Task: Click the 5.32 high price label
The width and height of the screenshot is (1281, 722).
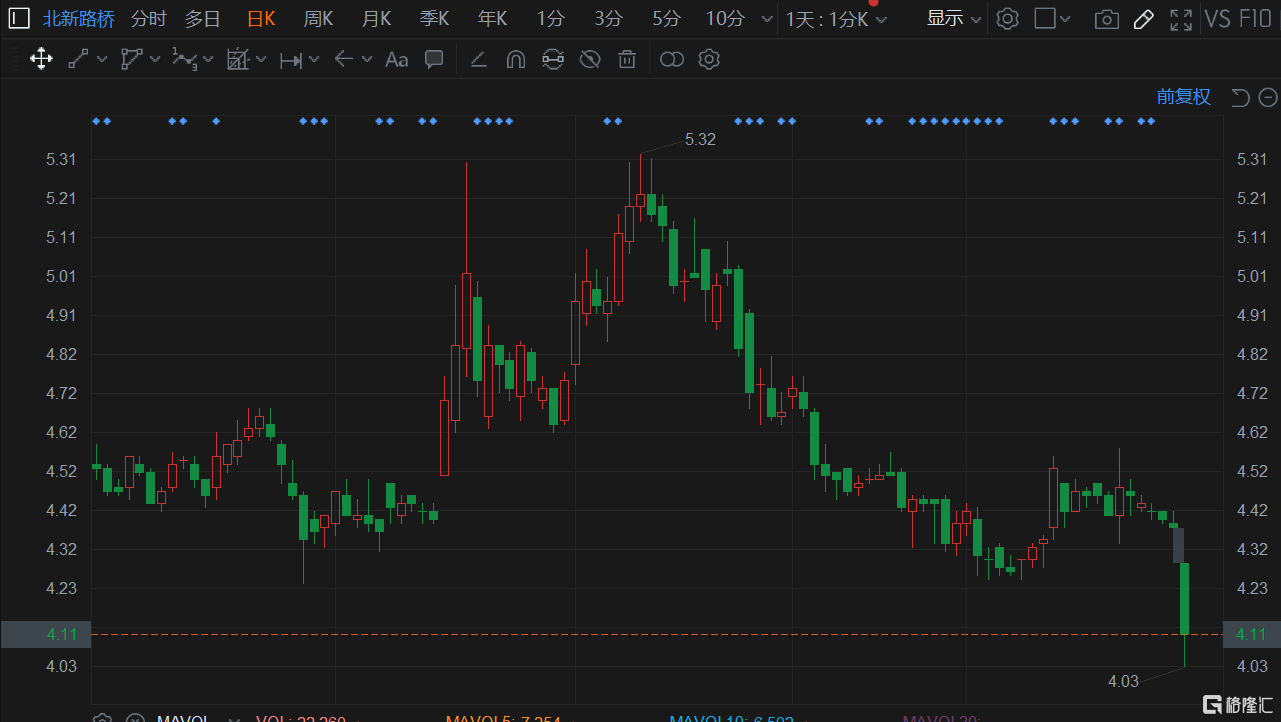Action: pos(700,139)
